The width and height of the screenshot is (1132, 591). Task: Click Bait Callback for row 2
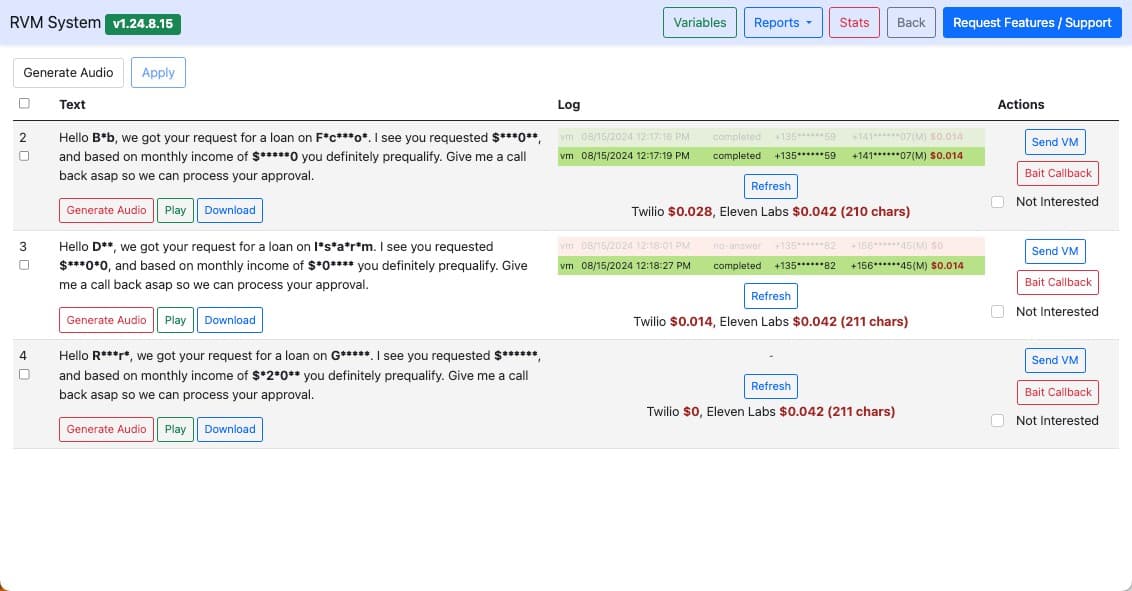click(1058, 173)
